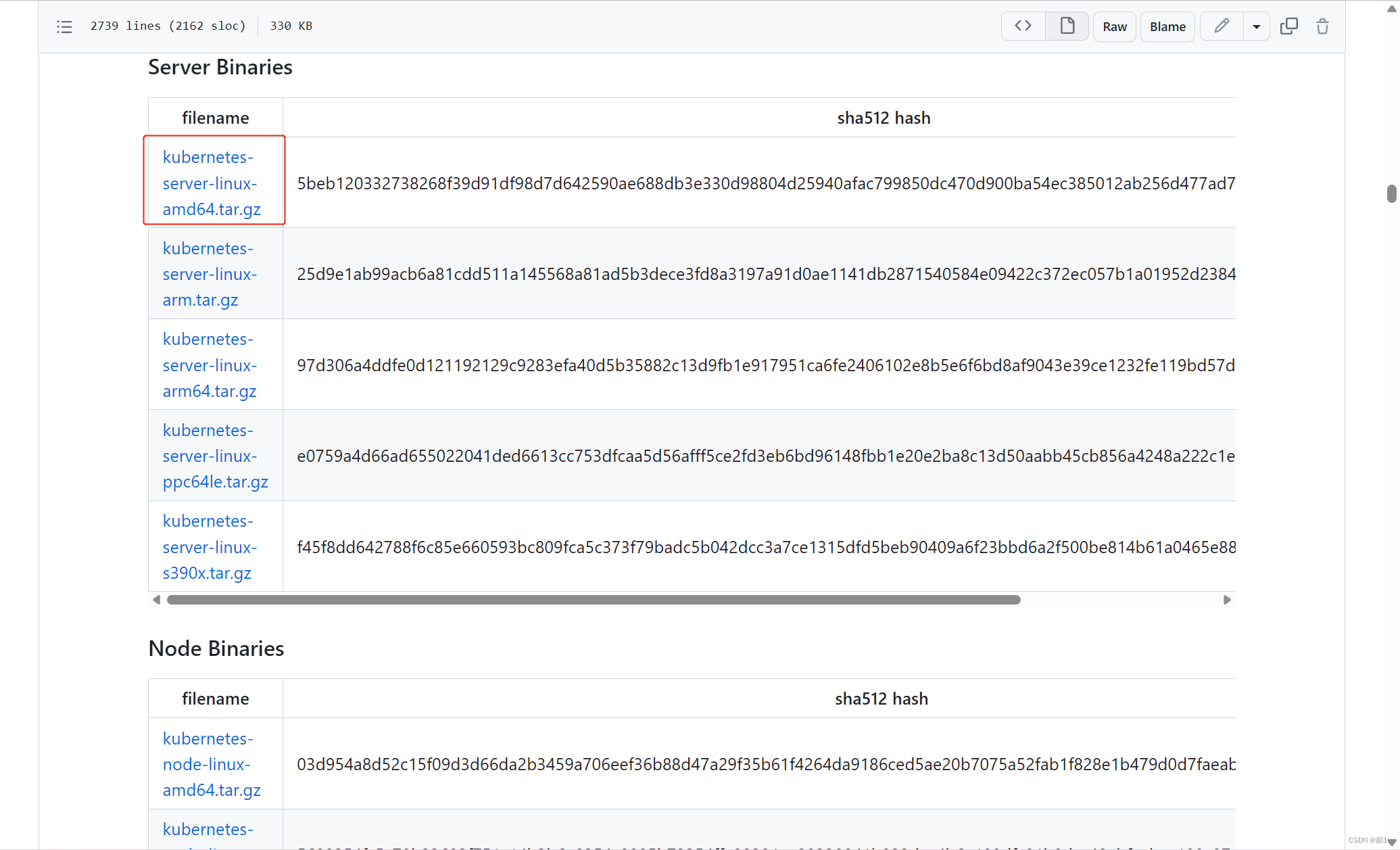Switch to source code view icon
Viewport: 1400px width, 850px height.
tap(1023, 26)
